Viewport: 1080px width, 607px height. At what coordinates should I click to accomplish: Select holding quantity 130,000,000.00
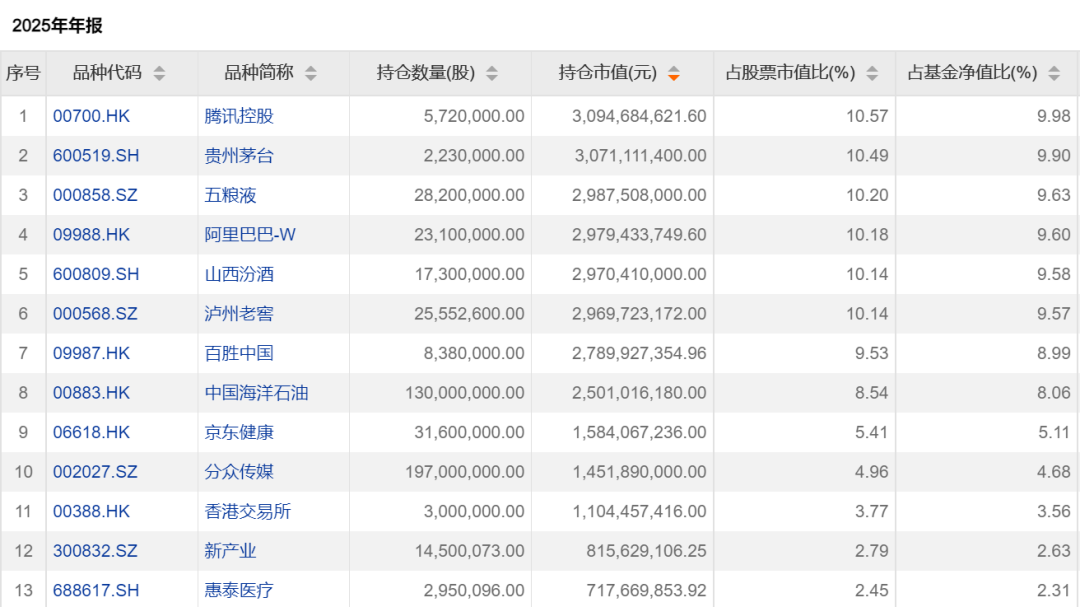465,393
